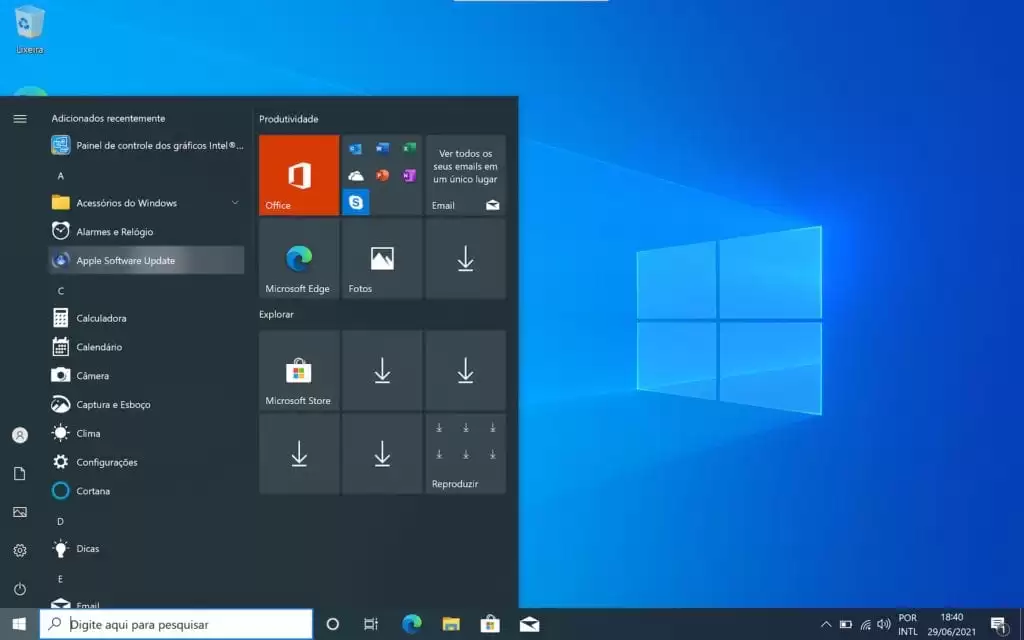Open Captura e Esboço app
The image size is (1024, 640).
pos(147,404)
